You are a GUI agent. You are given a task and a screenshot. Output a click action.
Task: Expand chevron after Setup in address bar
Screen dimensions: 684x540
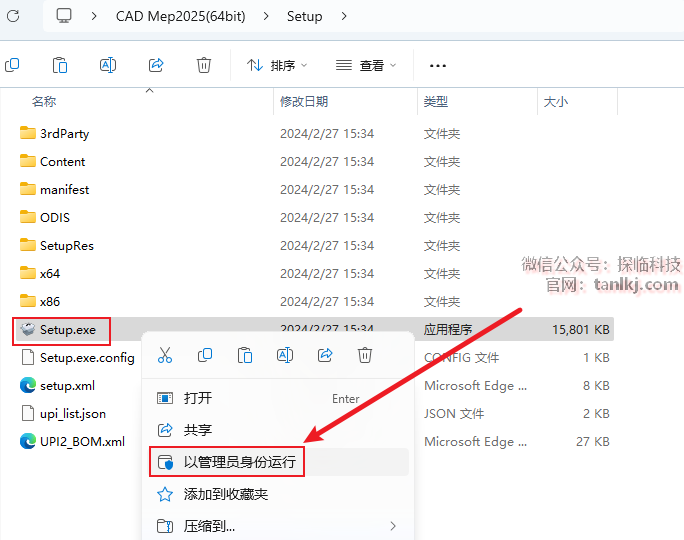coord(344,16)
